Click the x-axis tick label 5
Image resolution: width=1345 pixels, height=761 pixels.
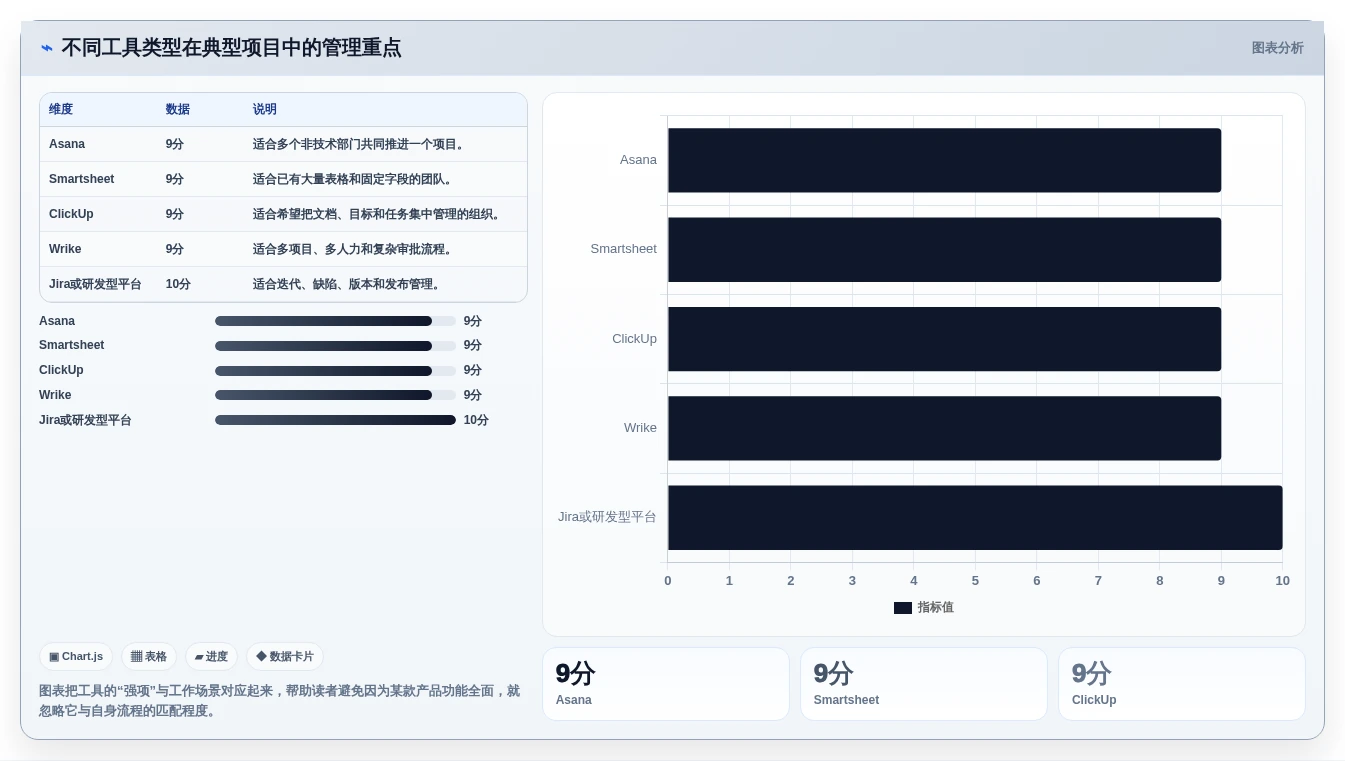click(x=975, y=581)
